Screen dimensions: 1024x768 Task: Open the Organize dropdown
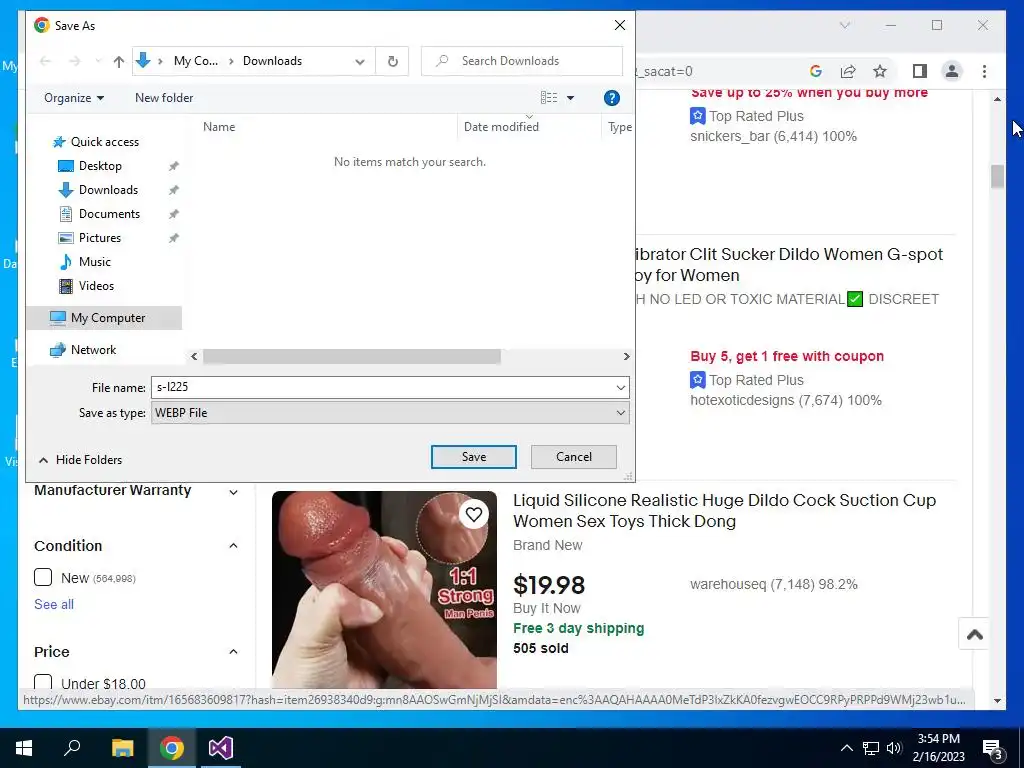point(74,98)
